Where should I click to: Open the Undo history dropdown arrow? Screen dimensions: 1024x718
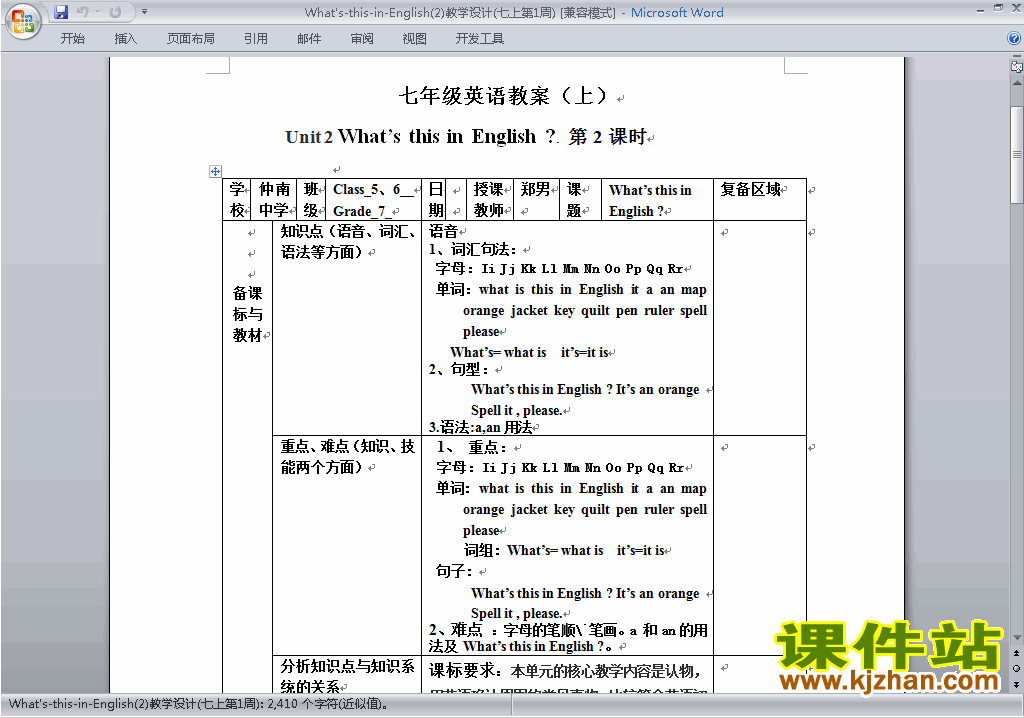pos(97,12)
